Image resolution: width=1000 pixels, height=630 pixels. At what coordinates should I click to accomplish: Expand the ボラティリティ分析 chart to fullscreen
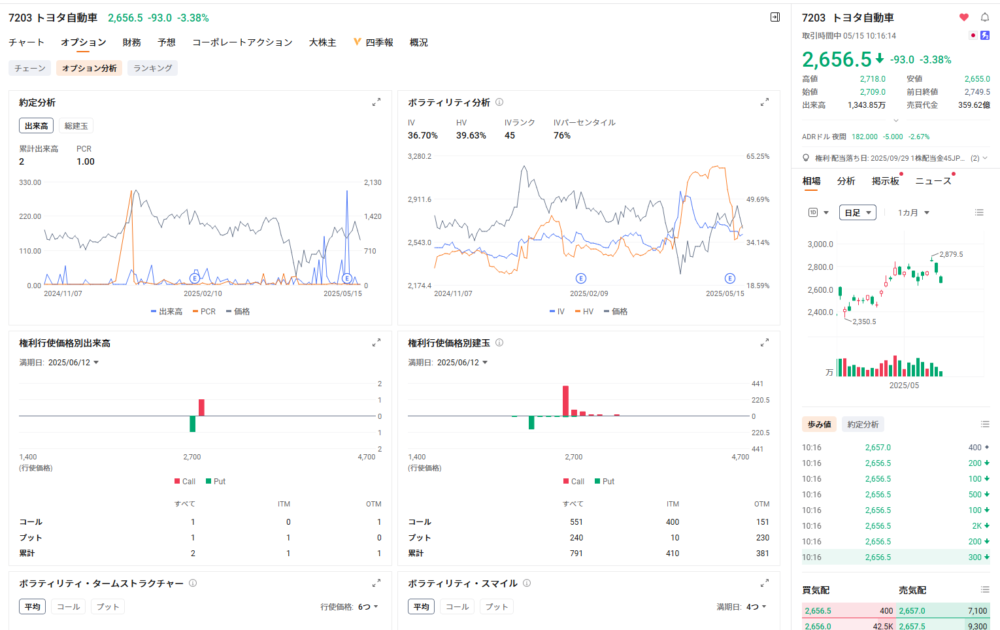point(764,102)
